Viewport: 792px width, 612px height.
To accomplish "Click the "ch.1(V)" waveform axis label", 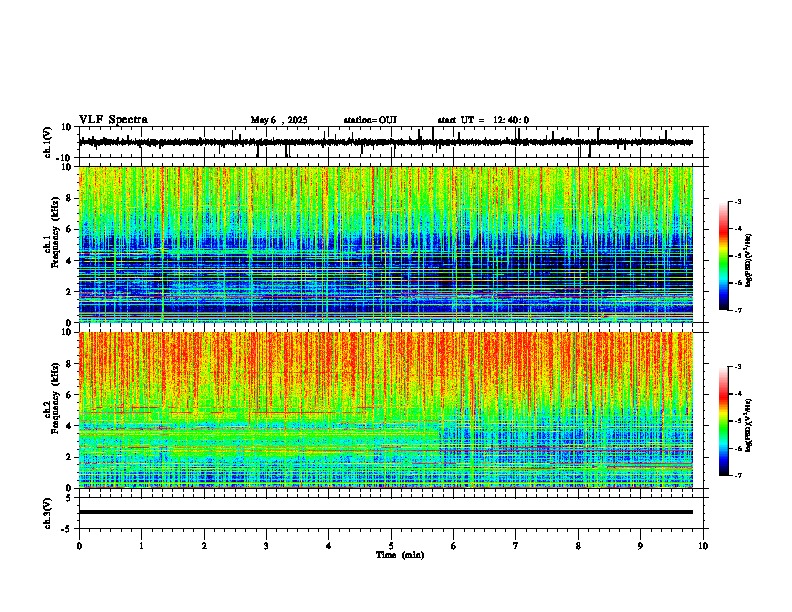I will pos(48,142).
